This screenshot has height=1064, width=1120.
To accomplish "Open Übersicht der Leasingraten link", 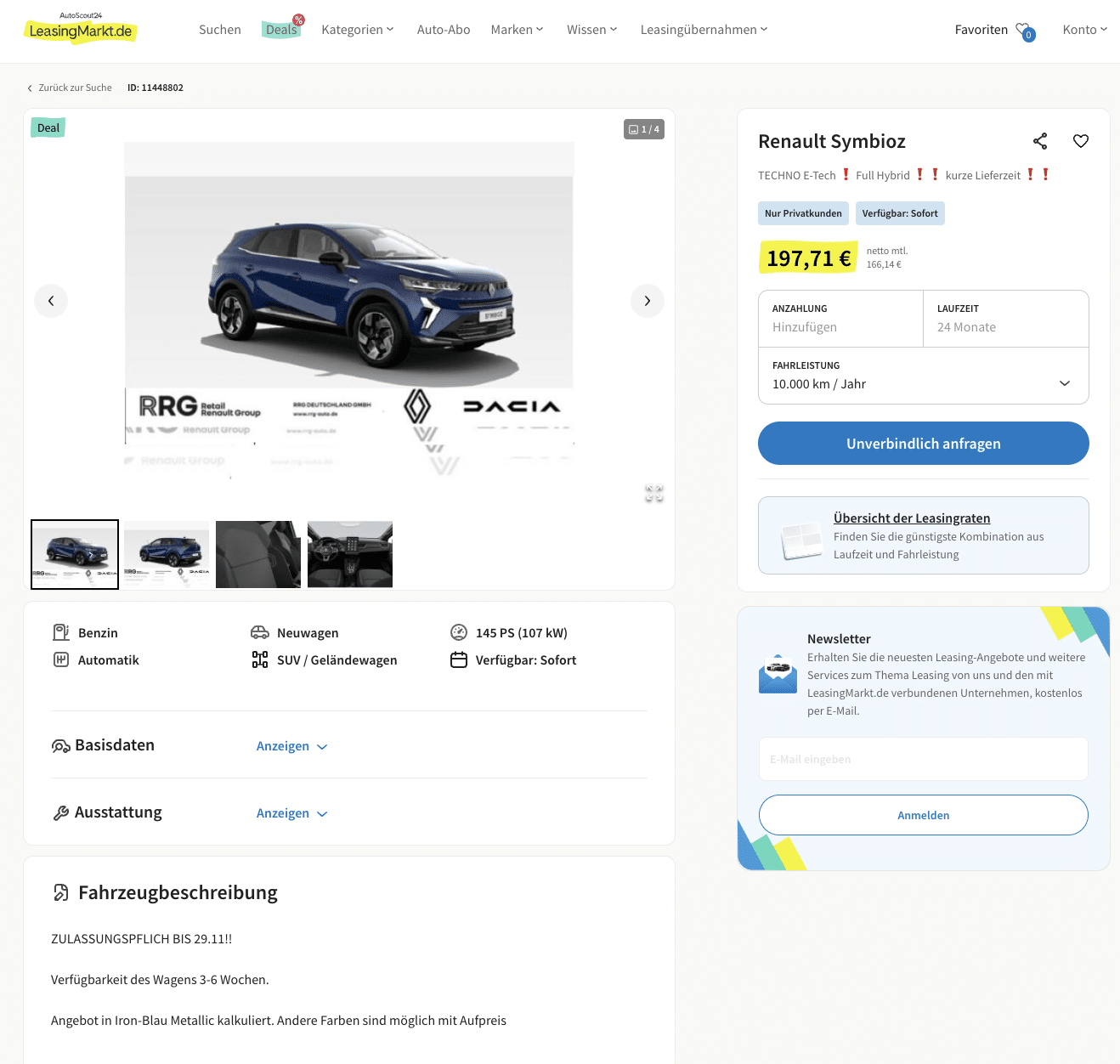I will [x=912, y=518].
